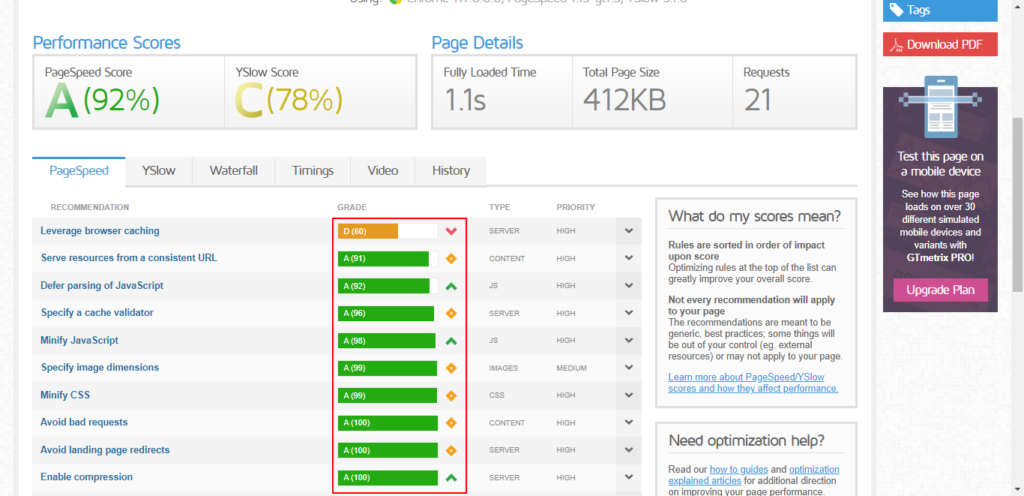The width and height of the screenshot is (1024, 496).
Task: Click the A (98) grade bar
Action: [388, 341]
